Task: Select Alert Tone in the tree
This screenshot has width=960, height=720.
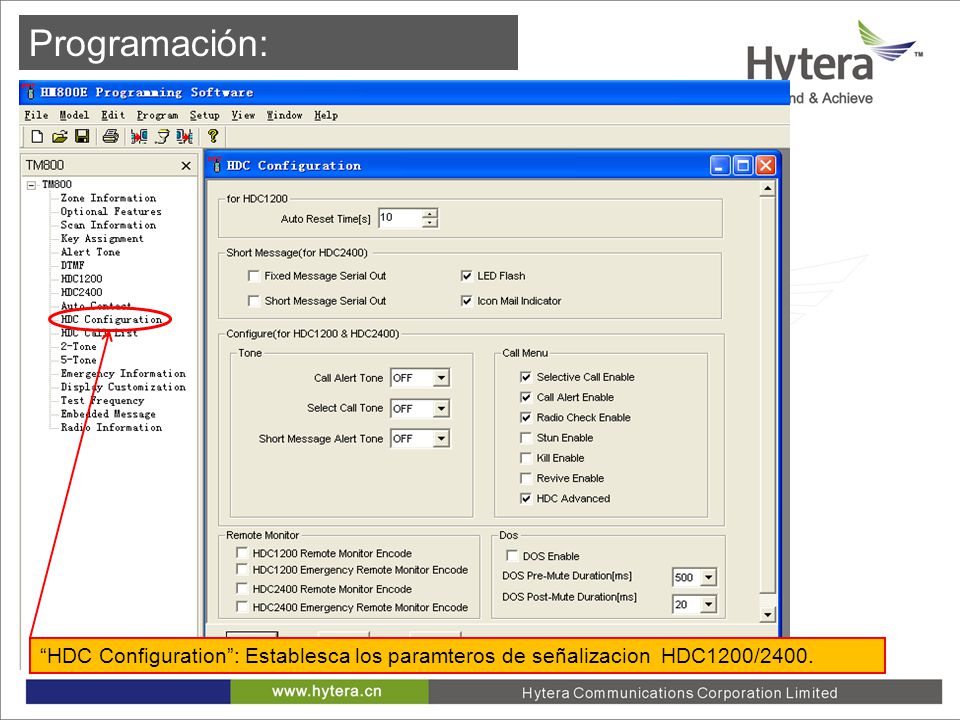Action: click(x=90, y=252)
